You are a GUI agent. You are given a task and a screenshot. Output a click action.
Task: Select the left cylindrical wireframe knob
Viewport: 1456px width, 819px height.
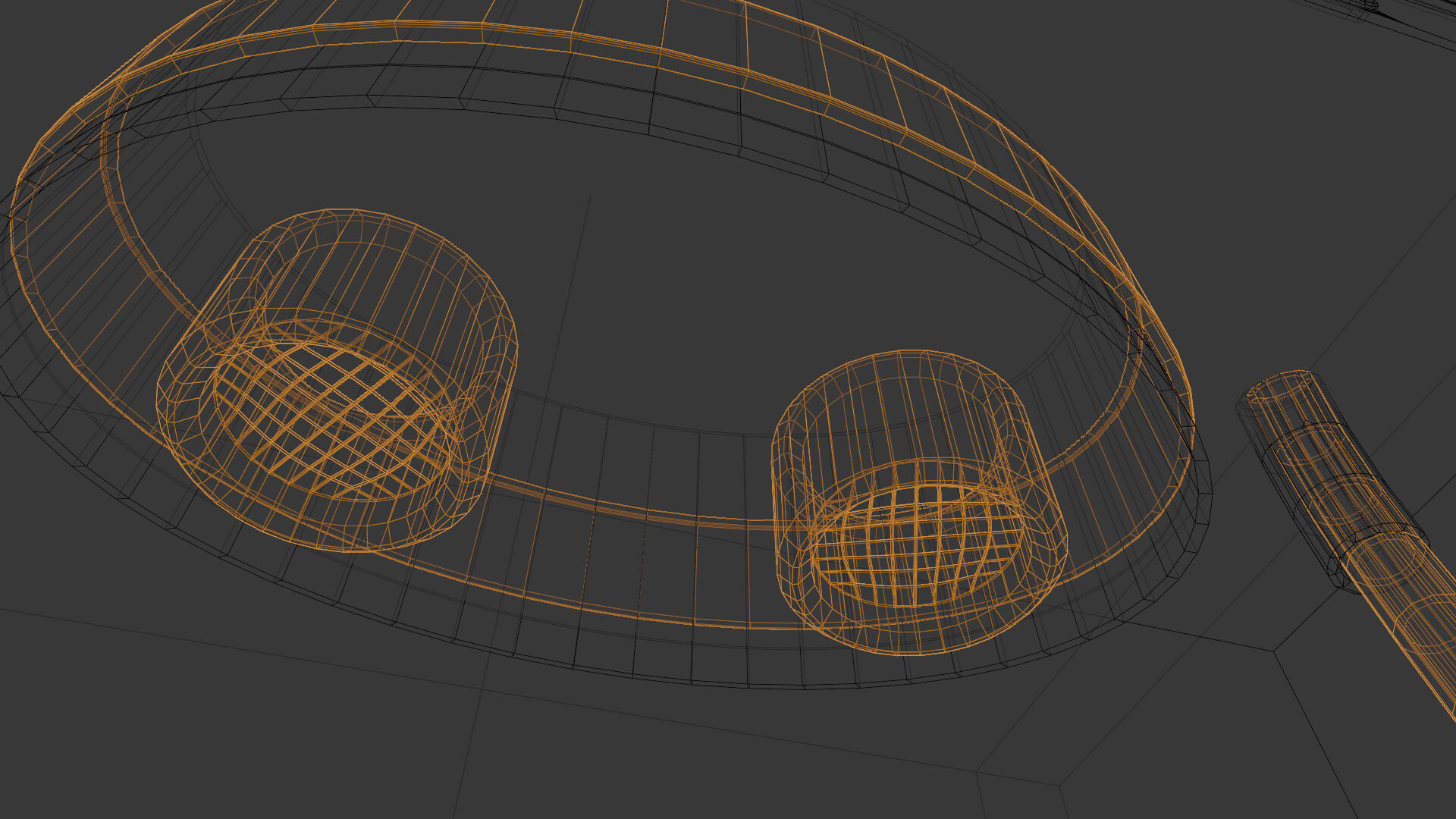[x=337, y=379]
